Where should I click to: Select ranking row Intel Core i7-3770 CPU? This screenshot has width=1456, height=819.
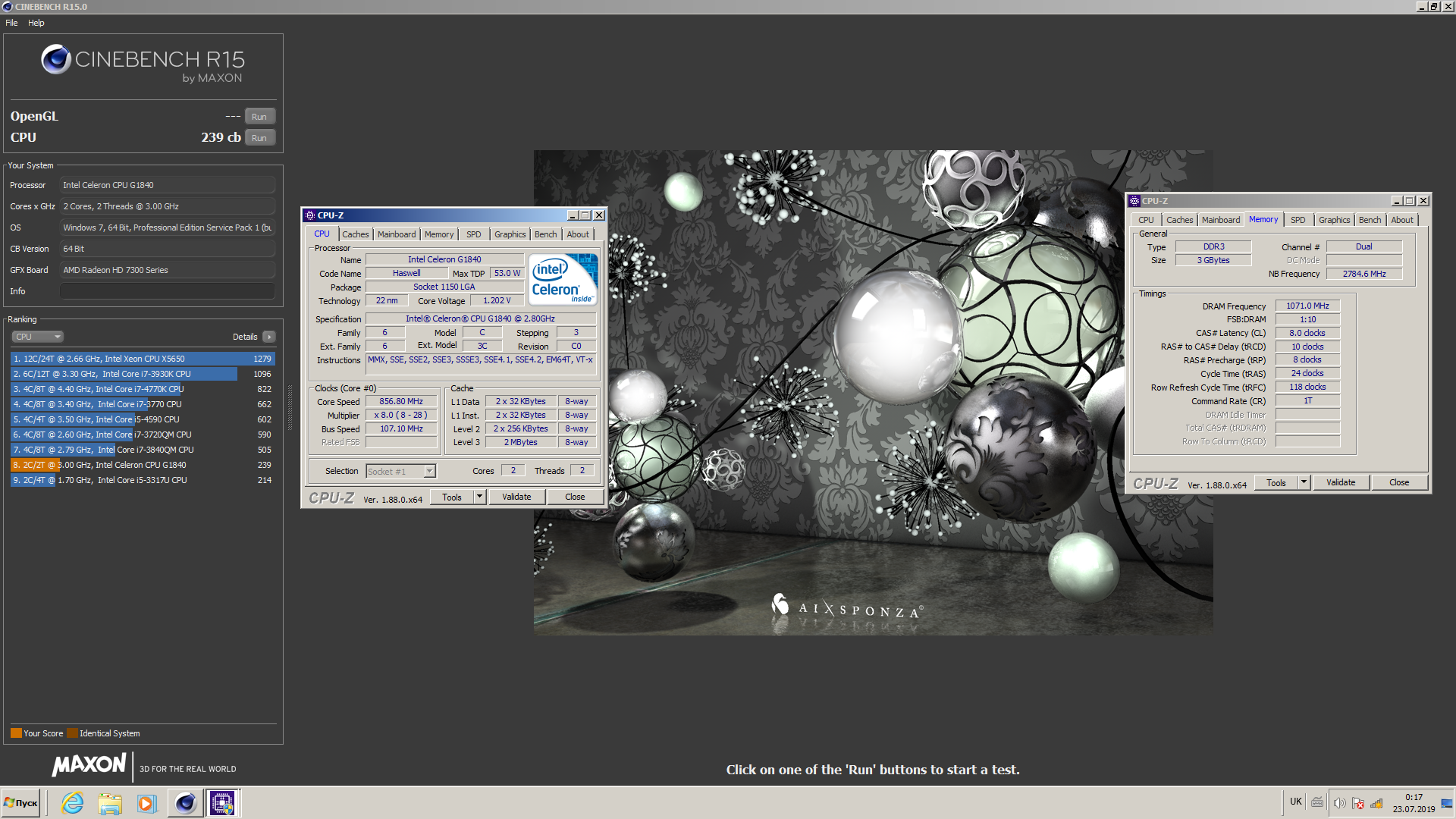tap(143, 404)
